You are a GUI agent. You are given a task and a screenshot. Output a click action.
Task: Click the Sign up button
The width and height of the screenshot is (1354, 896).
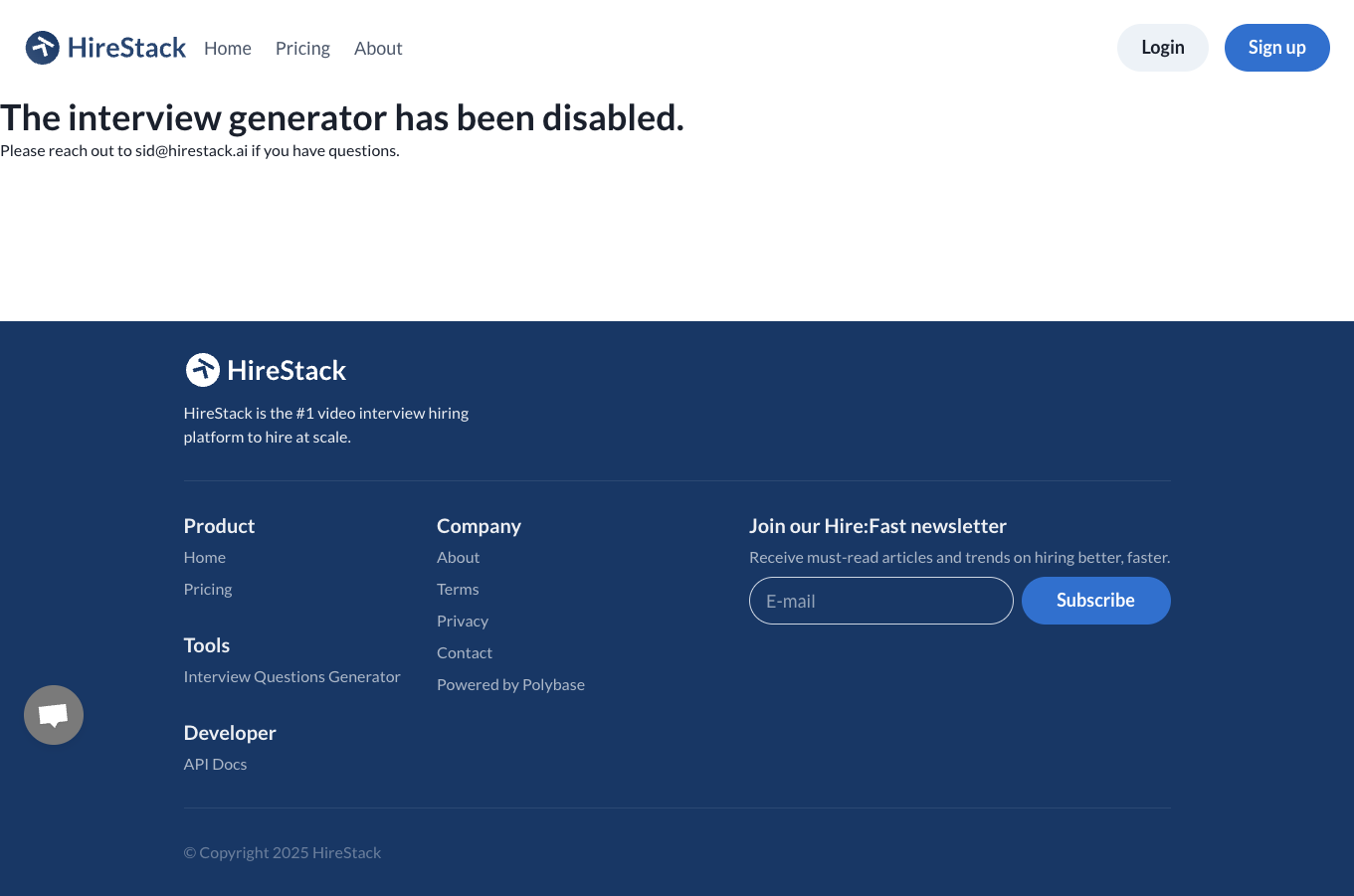1276,47
